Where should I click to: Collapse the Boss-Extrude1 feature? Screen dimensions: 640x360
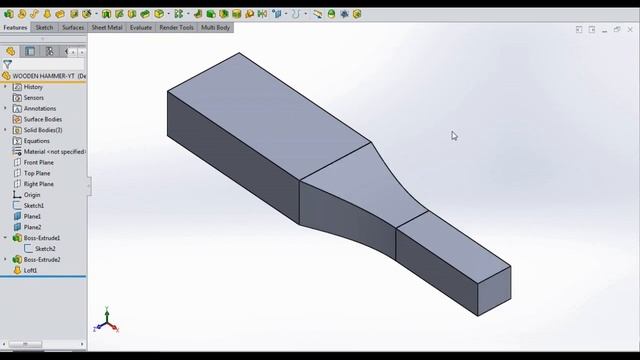tap(5, 238)
